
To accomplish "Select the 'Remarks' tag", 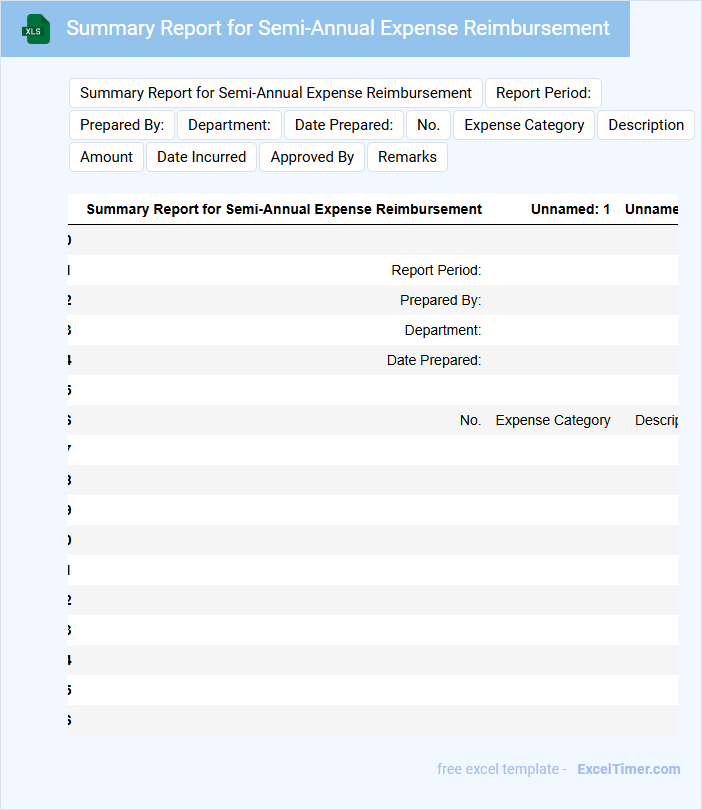I will (407, 157).
